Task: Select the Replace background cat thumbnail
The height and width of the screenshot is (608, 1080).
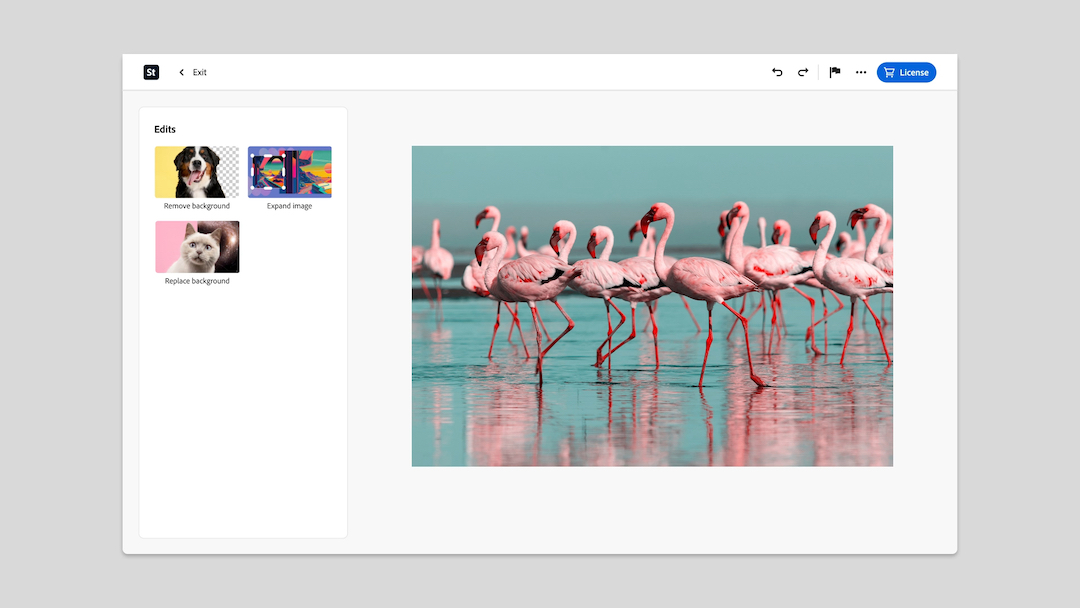Action: point(197,247)
